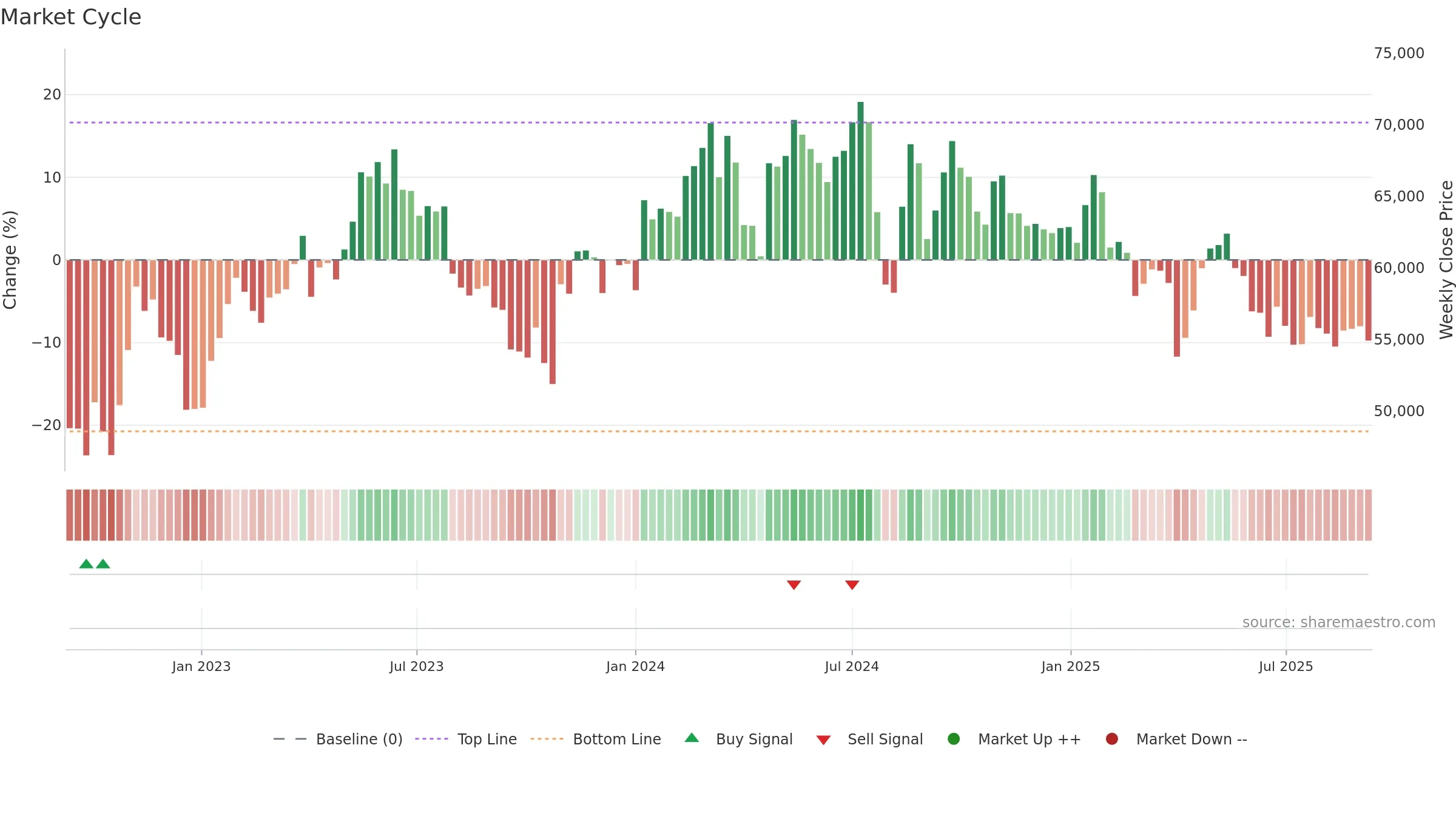Click the Jul 2023 axis label
Viewport: 1456px width, 819px height.
[417, 667]
